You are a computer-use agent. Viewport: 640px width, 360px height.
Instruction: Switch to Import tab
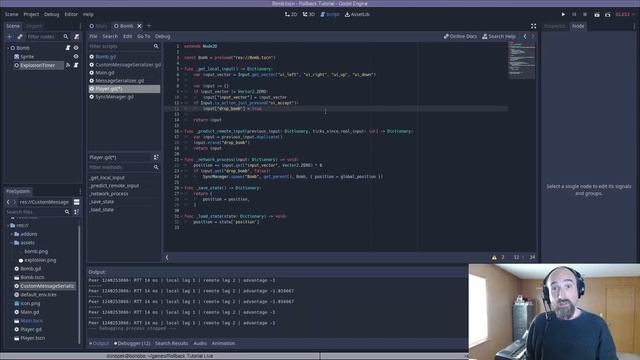pos(34,26)
